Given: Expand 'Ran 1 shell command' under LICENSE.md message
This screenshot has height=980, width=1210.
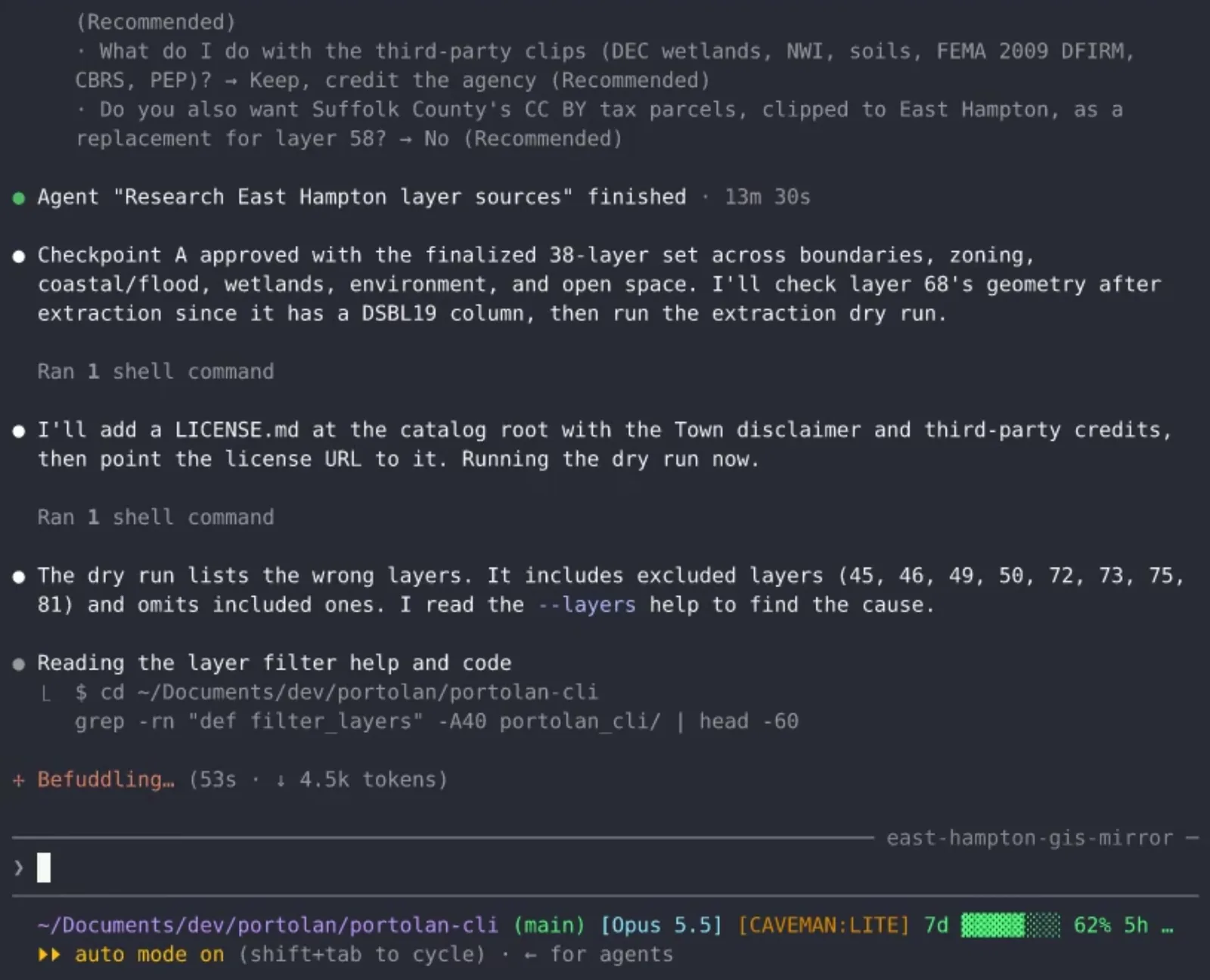Looking at the screenshot, I should pyautogui.click(x=156, y=517).
